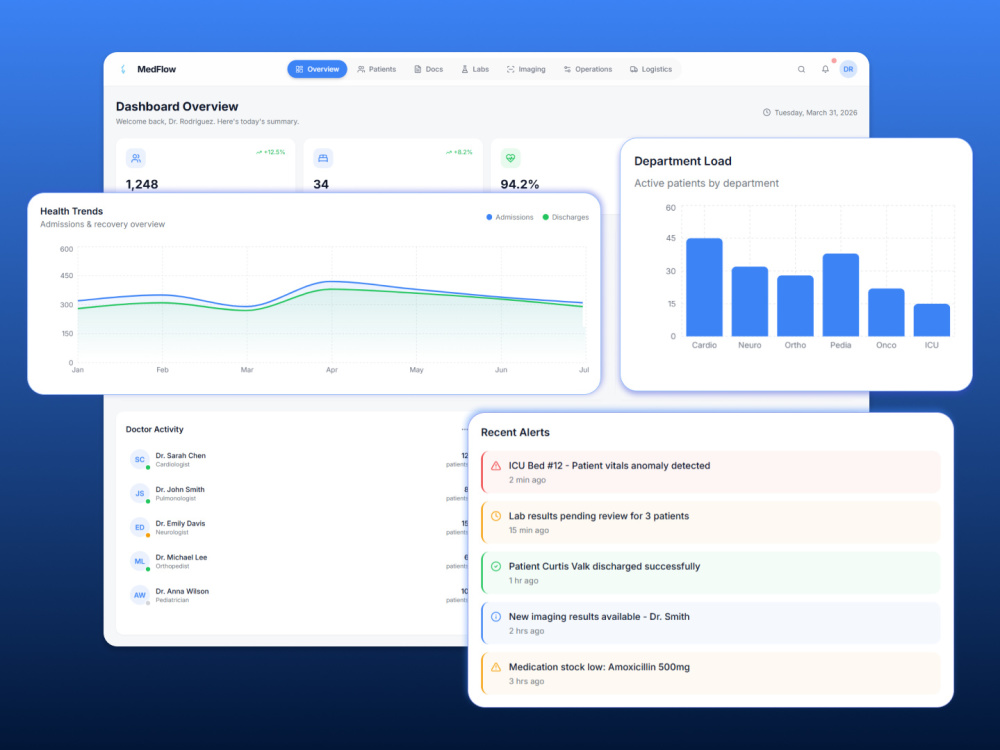The width and height of the screenshot is (1000, 750).
Task: Click the red warning icon on ICU alert
Action: click(496, 466)
